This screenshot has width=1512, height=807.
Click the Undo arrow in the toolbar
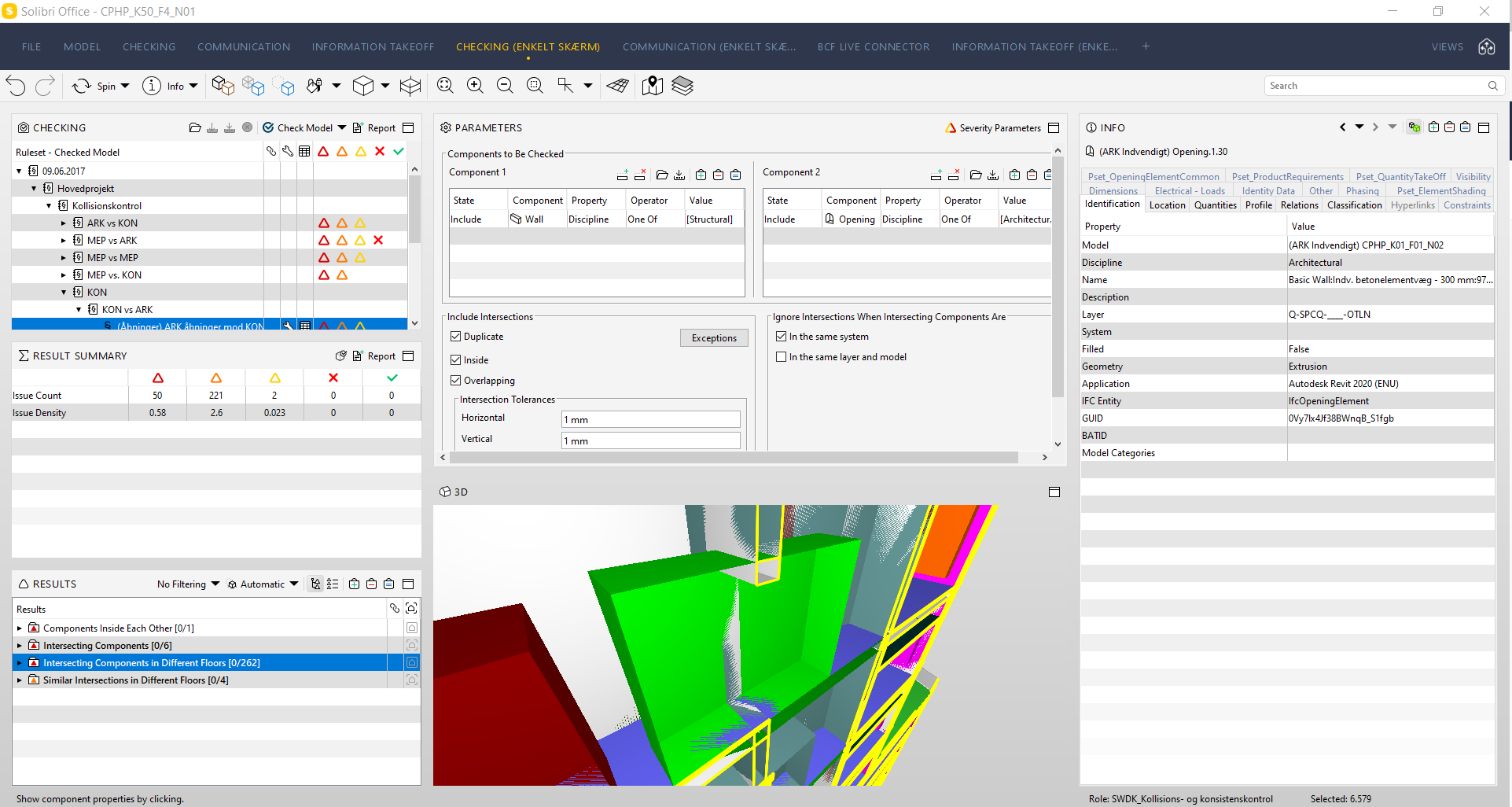16,86
